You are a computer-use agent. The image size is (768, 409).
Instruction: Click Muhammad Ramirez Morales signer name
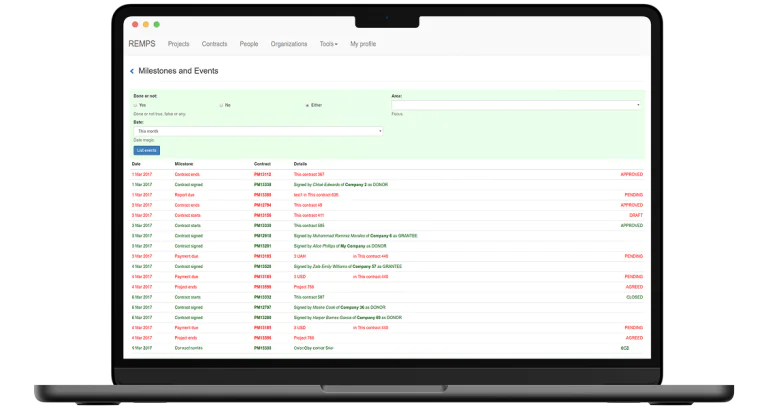(x=337, y=236)
